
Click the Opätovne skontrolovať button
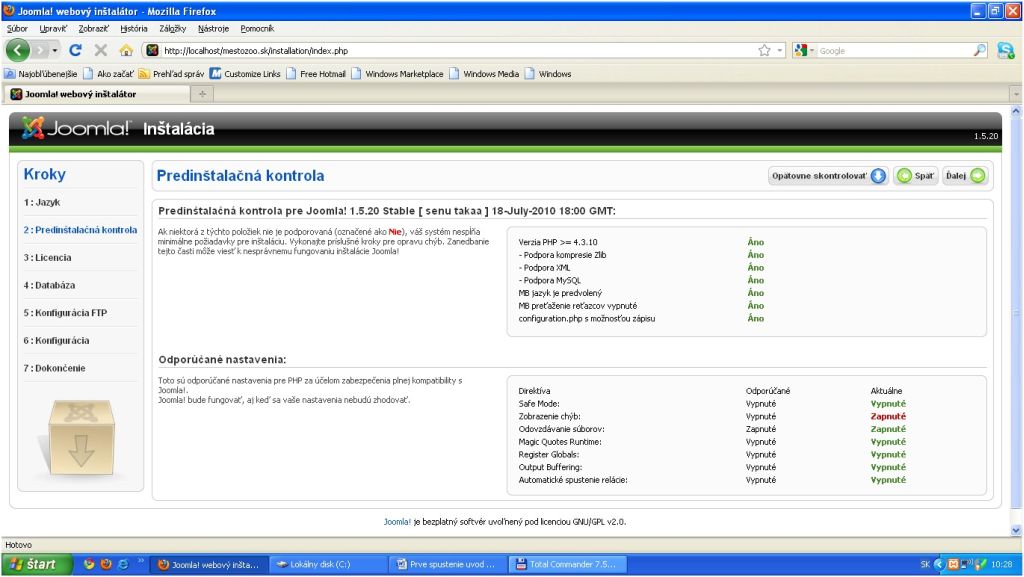(x=828, y=176)
